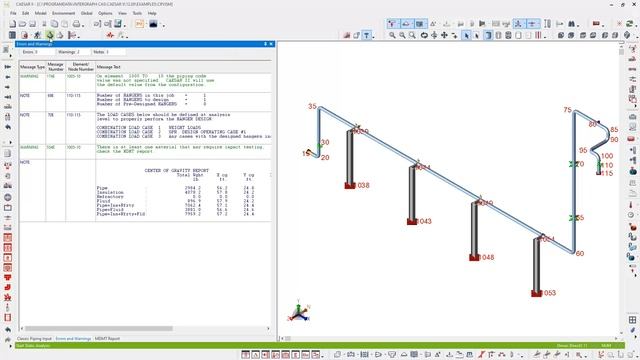Open the dropdown arrow next to the binoculars icon

pos(578,25)
